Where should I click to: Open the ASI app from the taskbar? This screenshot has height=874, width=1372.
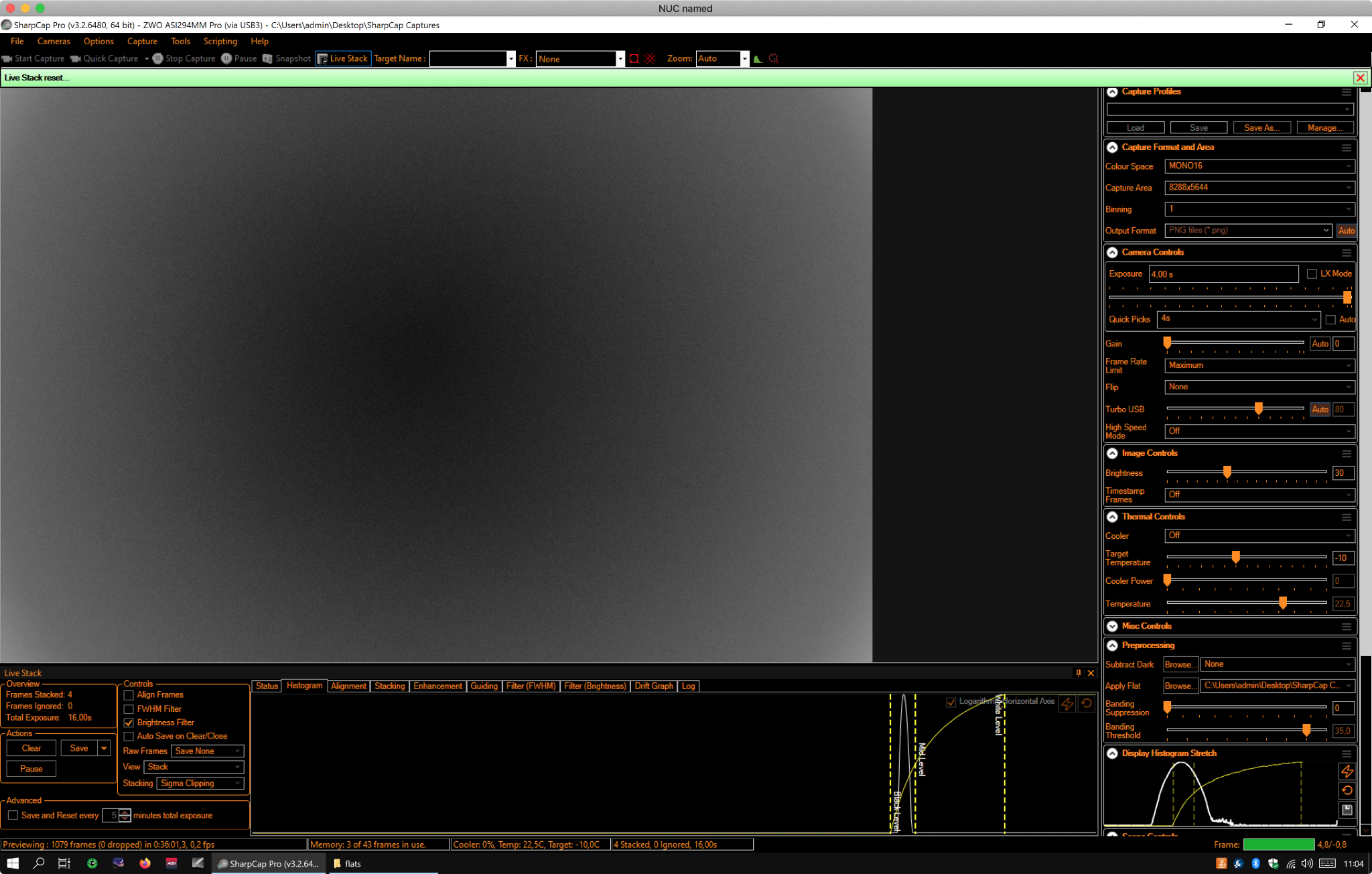click(x=171, y=863)
